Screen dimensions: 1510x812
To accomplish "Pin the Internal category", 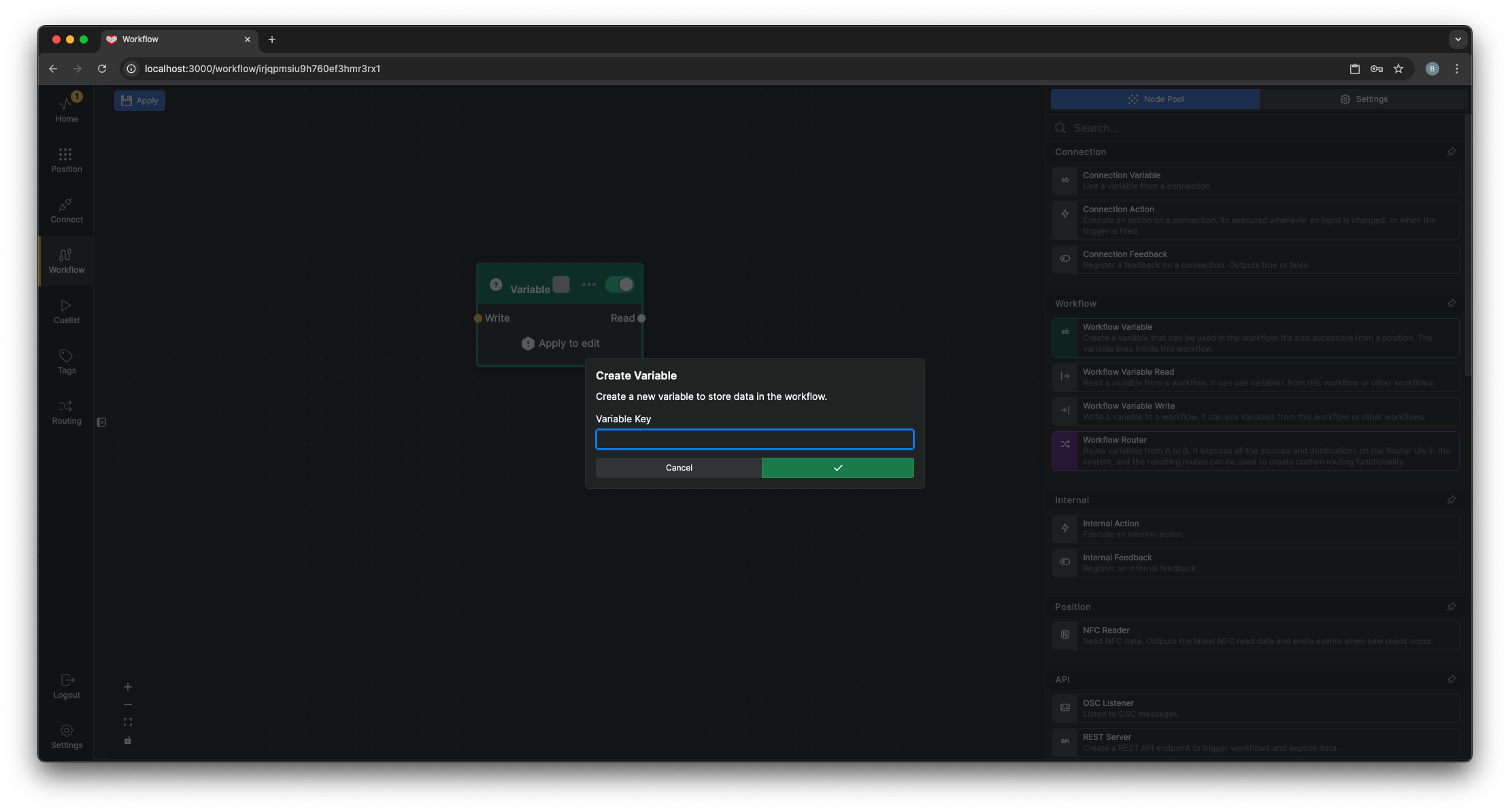I will [1452, 500].
